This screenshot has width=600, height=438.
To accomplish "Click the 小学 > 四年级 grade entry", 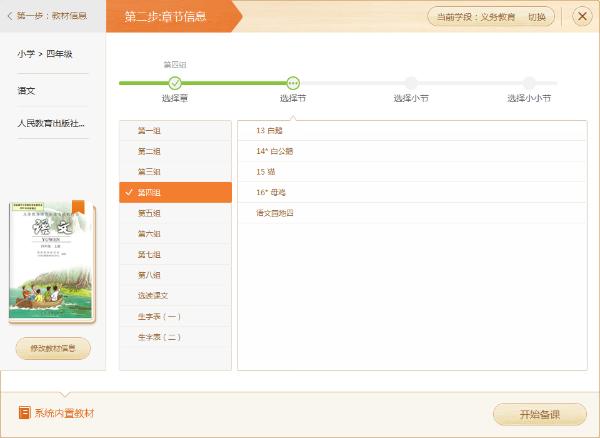I will (45, 54).
